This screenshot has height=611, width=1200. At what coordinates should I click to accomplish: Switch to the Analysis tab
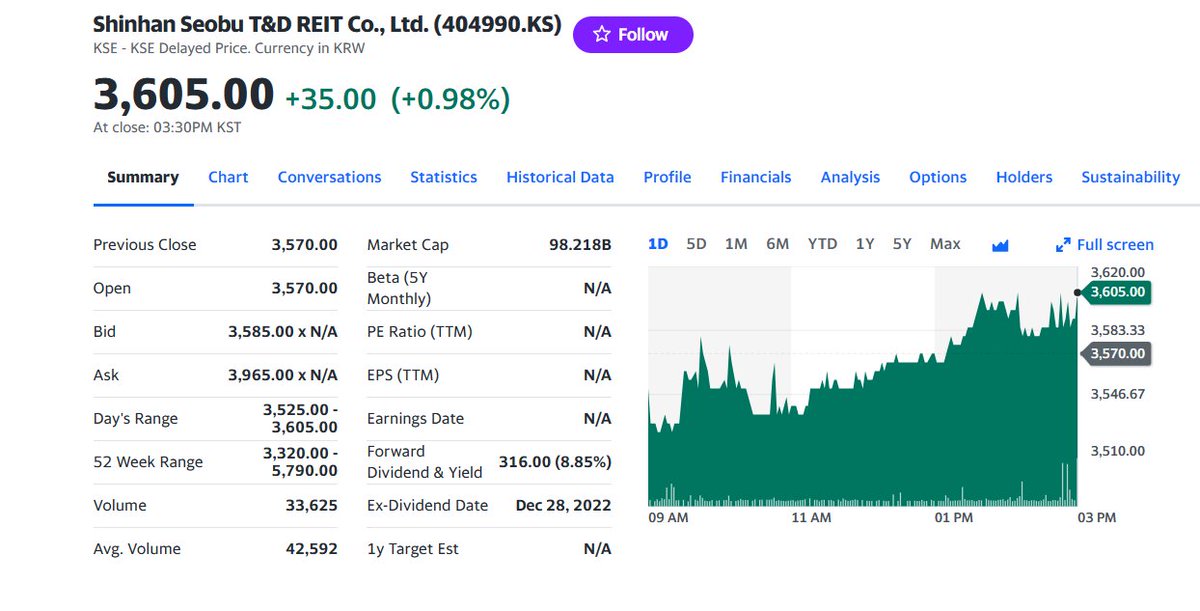tap(850, 177)
